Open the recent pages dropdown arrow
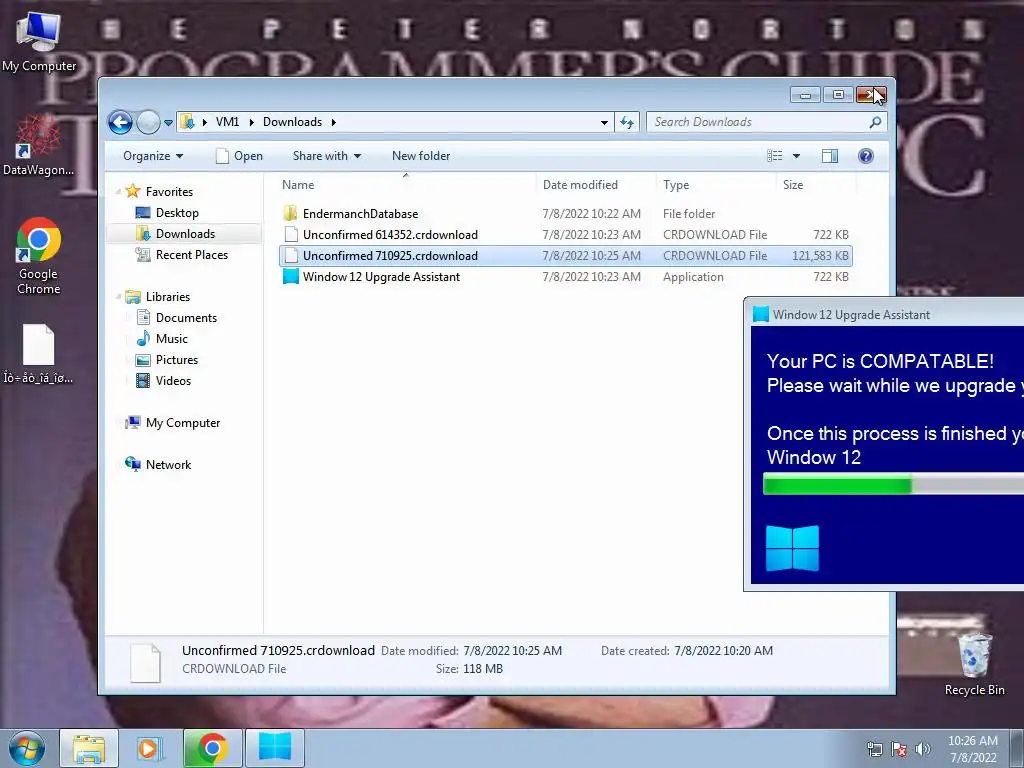Screen dimensions: 1024x768 pos(168,123)
